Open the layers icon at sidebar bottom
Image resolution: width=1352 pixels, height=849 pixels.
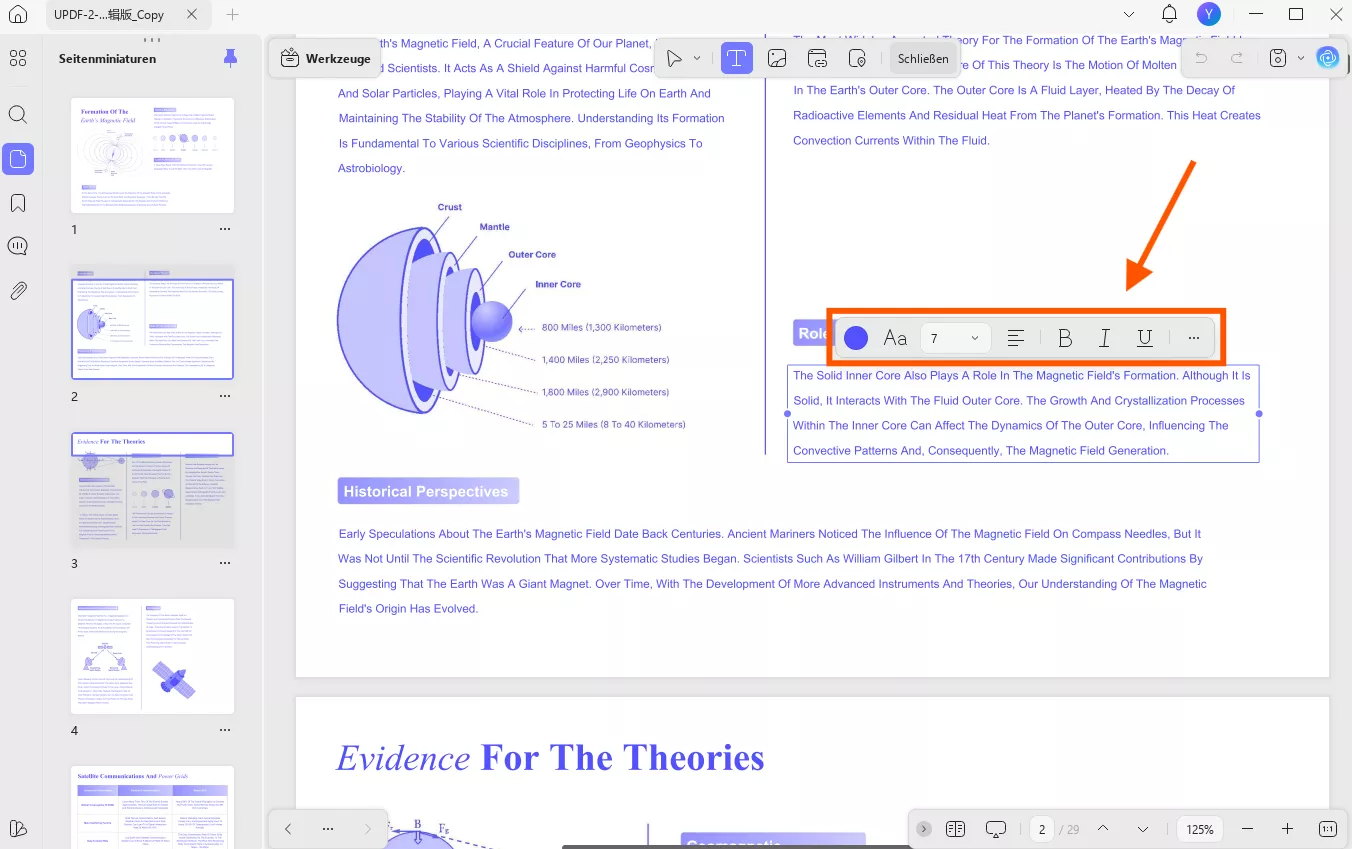coord(18,828)
